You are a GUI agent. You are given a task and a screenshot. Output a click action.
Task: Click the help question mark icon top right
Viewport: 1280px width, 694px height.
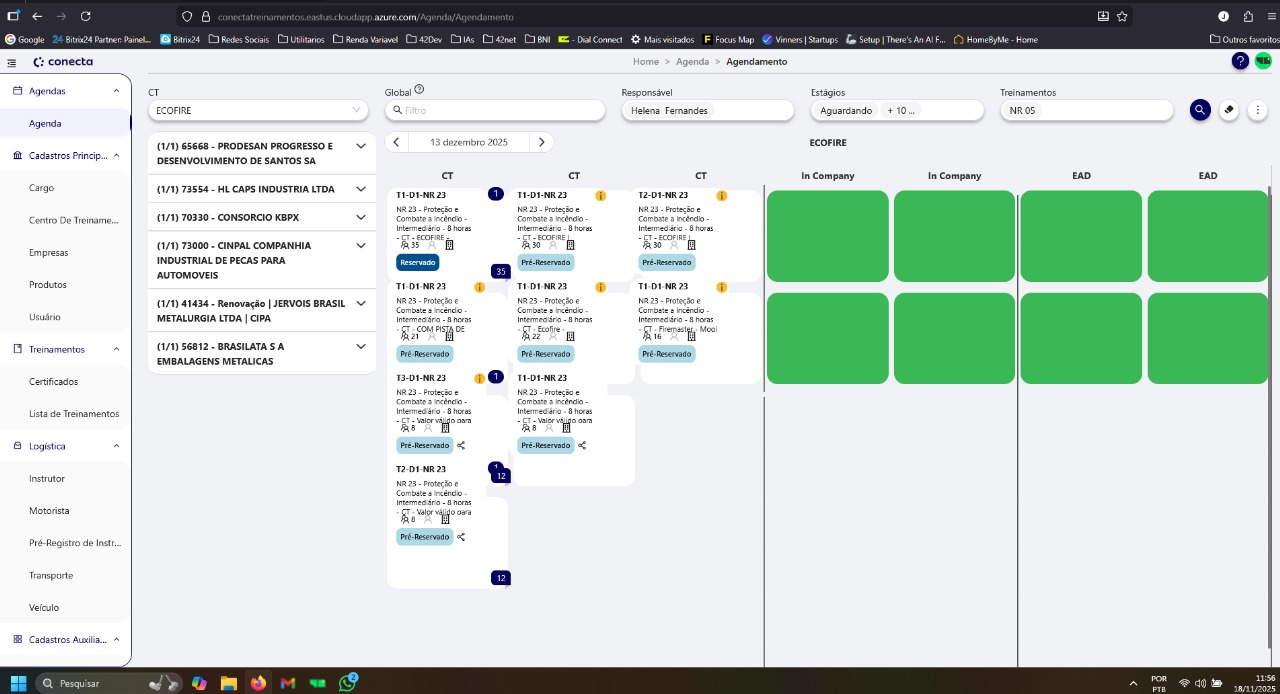tap(1240, 61)
